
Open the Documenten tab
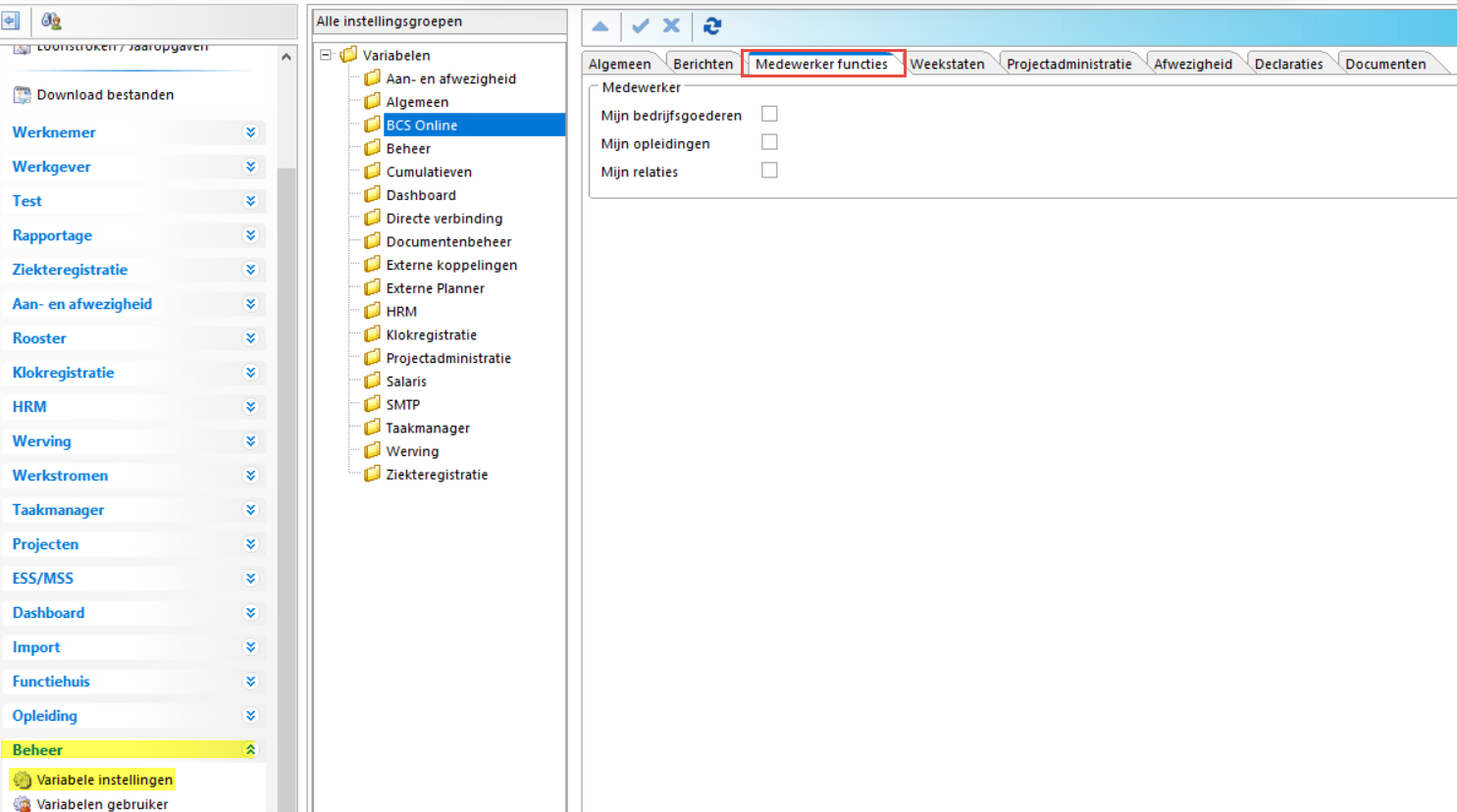pos(1386,64)
